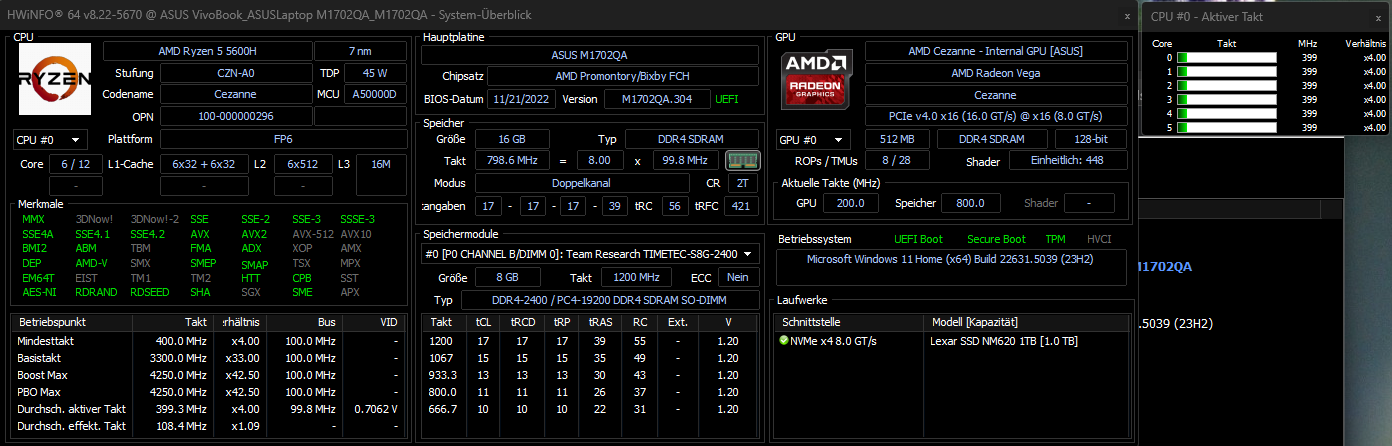
Task: Click the VID column header
Action: 375,323
